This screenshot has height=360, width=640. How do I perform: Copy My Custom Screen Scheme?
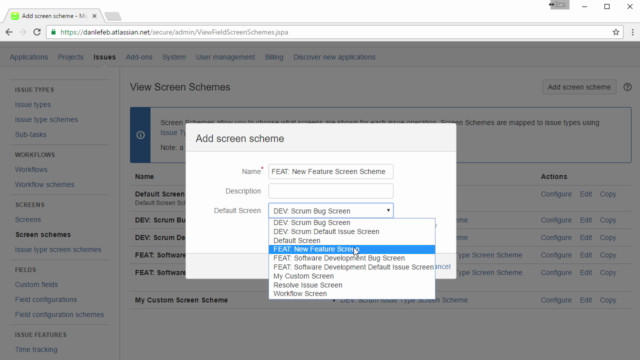tap(608, 300)
